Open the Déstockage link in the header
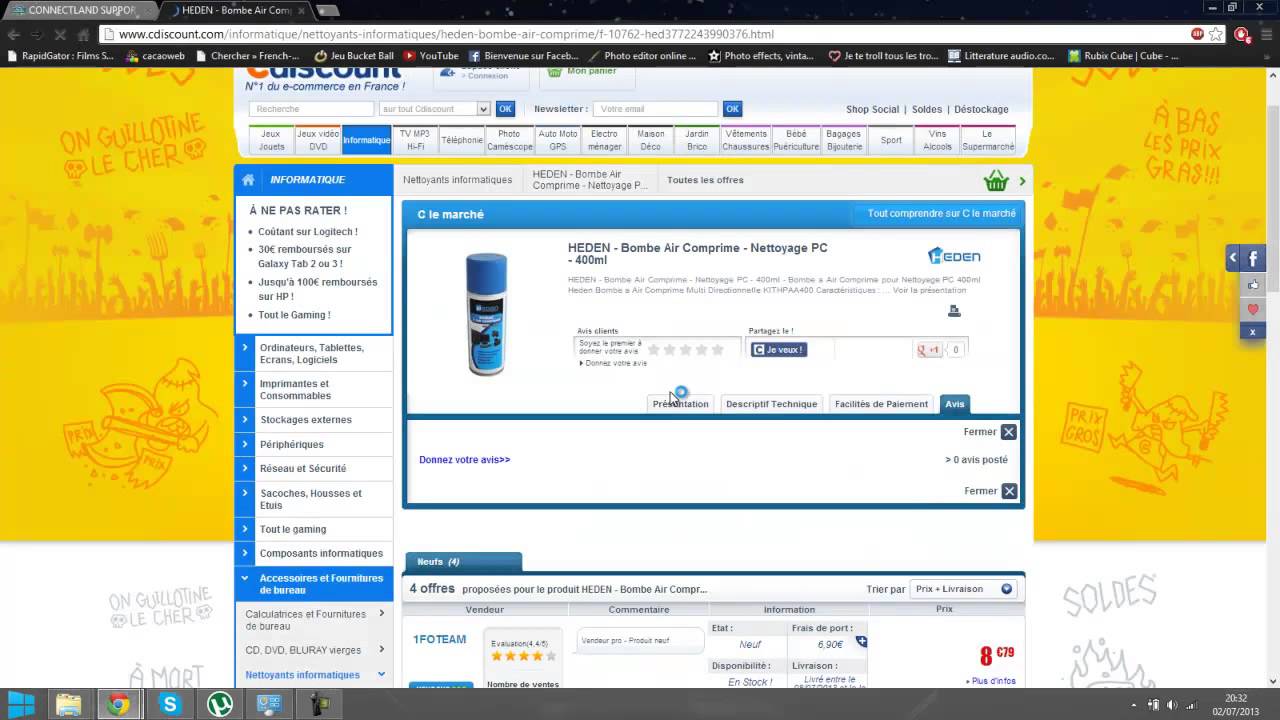Image resolution: width=1280 pixels, height=720 pixels. click(x=981, y=109)
